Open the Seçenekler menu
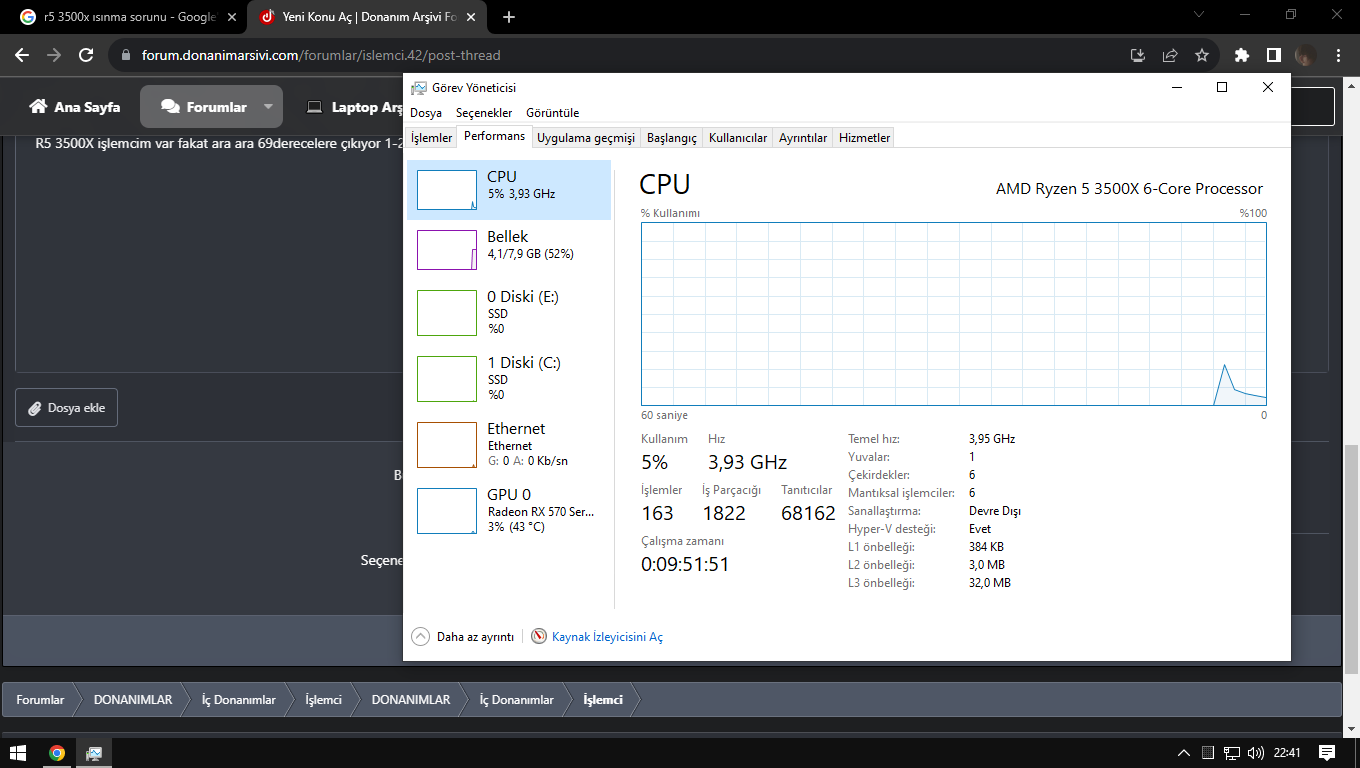 coord(484,113)
